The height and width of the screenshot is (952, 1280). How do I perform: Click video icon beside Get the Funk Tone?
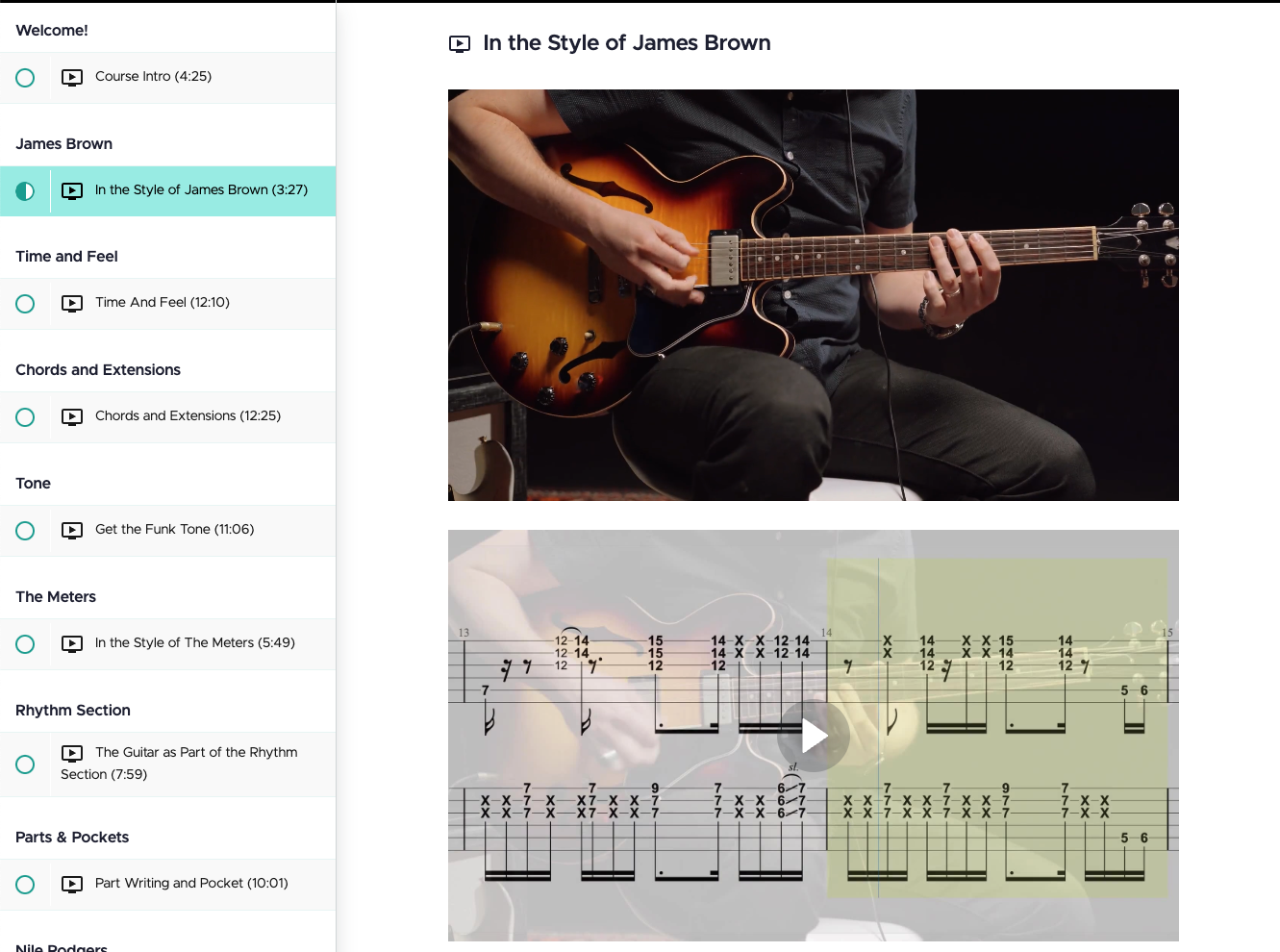coord(72,530)
